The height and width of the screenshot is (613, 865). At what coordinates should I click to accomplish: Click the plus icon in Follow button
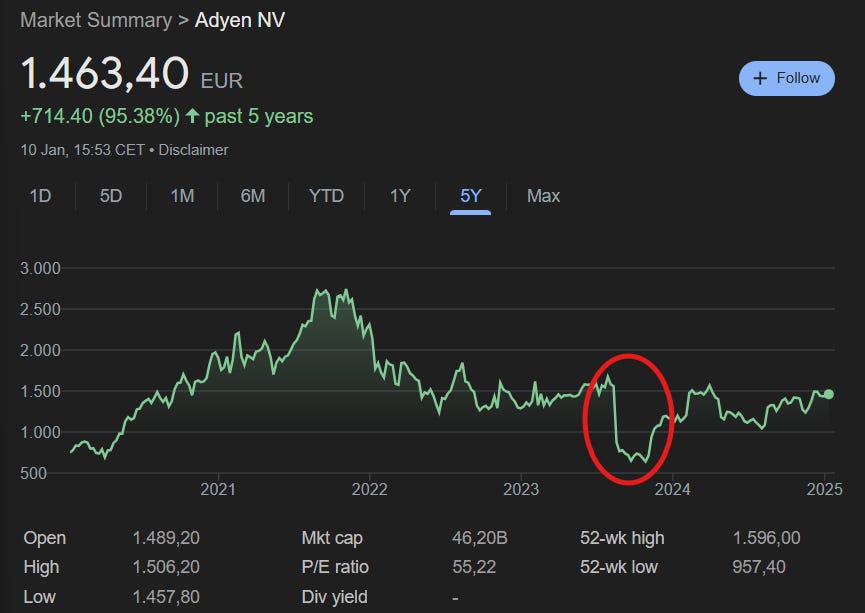(760, 78)
